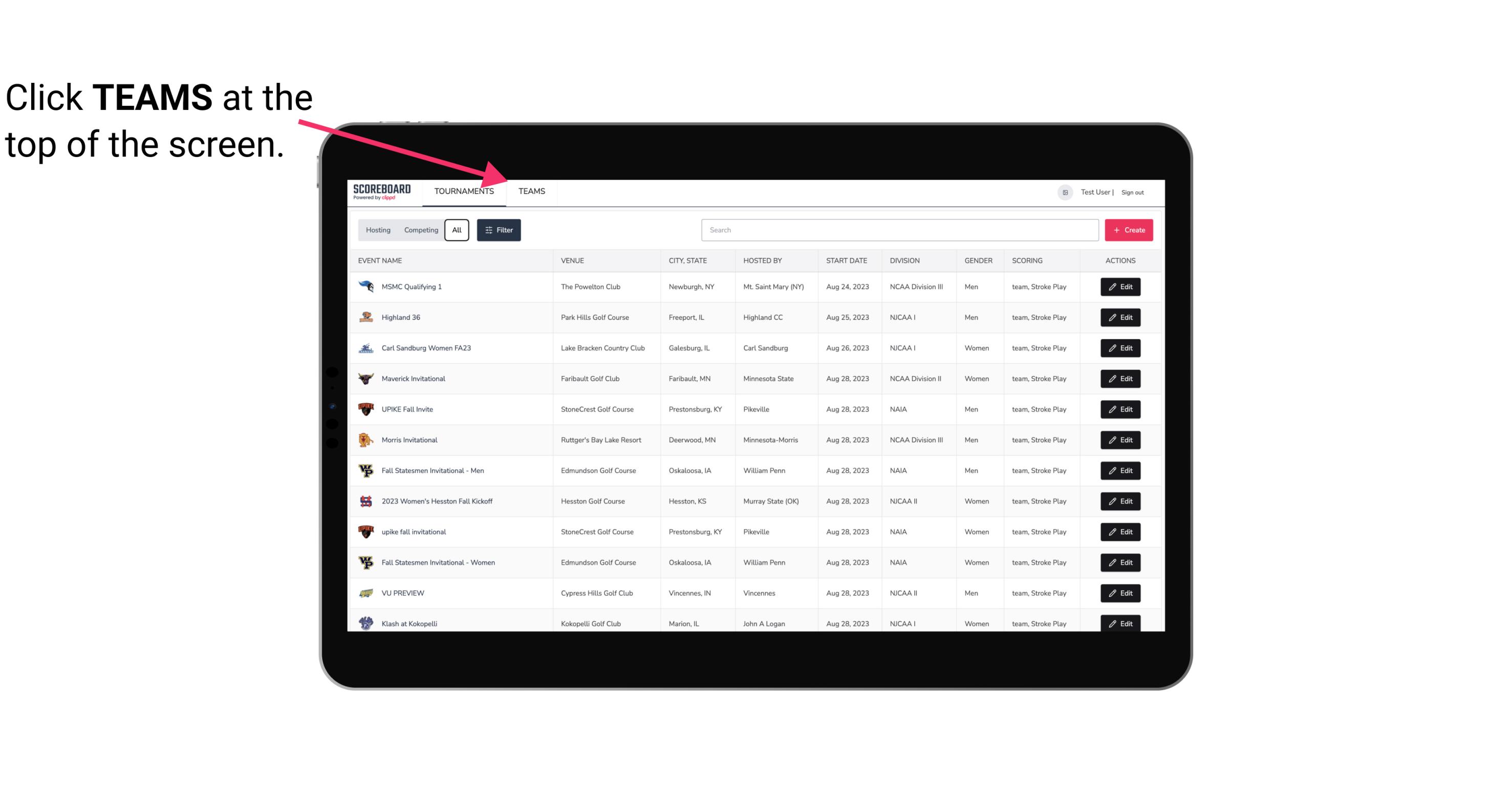
Task: Toggle the Hosting filter tab
Action: pos(378,230)
